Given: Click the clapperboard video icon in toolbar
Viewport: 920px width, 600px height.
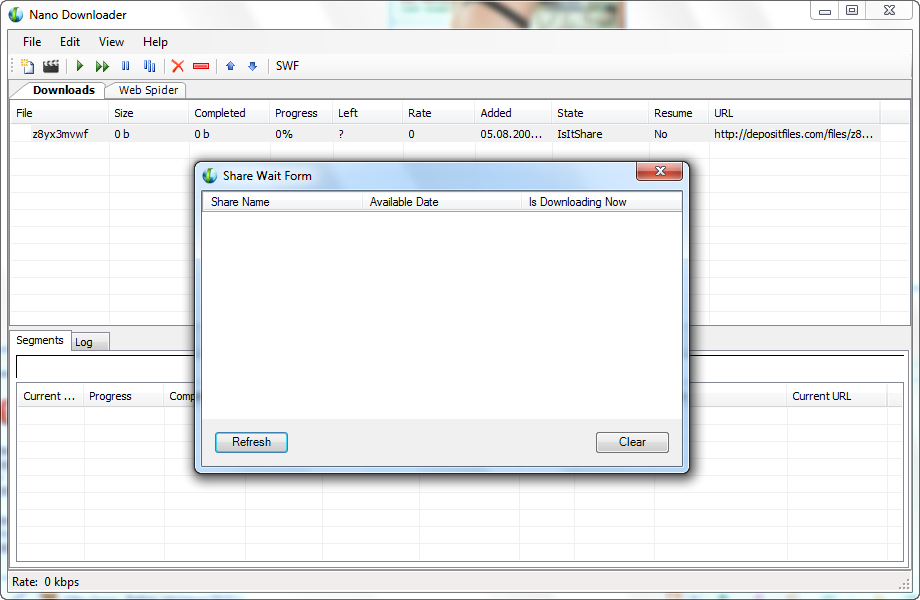Looking at the screenshot, I should 51,66.
